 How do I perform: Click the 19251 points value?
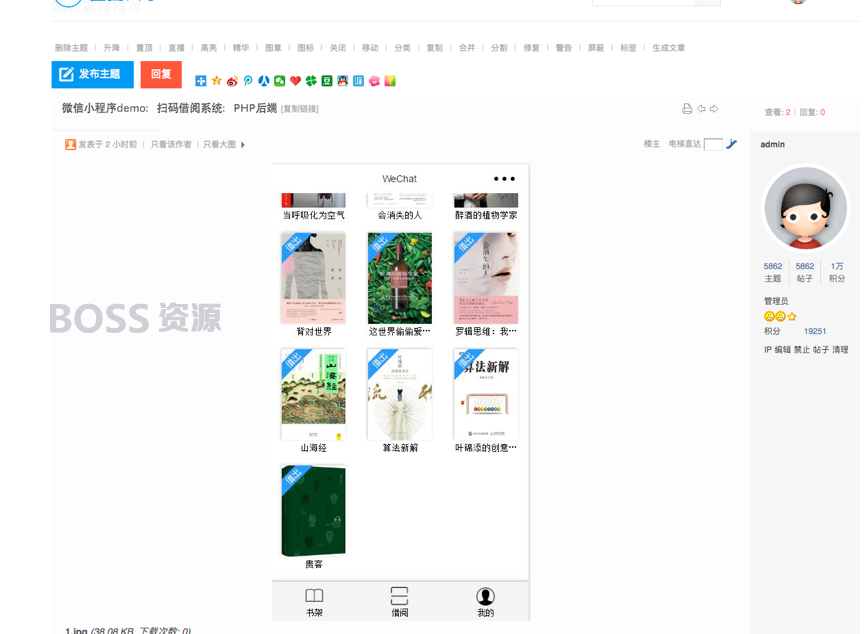815,332
